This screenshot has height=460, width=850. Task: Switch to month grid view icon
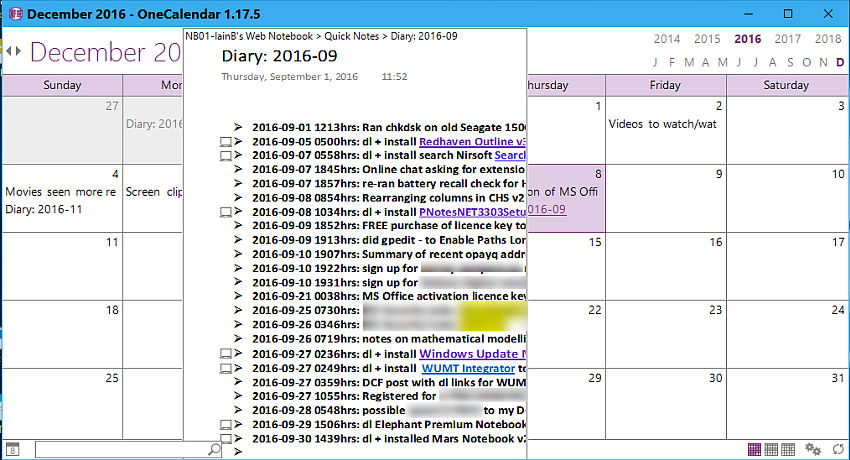(x=755, y=450)
